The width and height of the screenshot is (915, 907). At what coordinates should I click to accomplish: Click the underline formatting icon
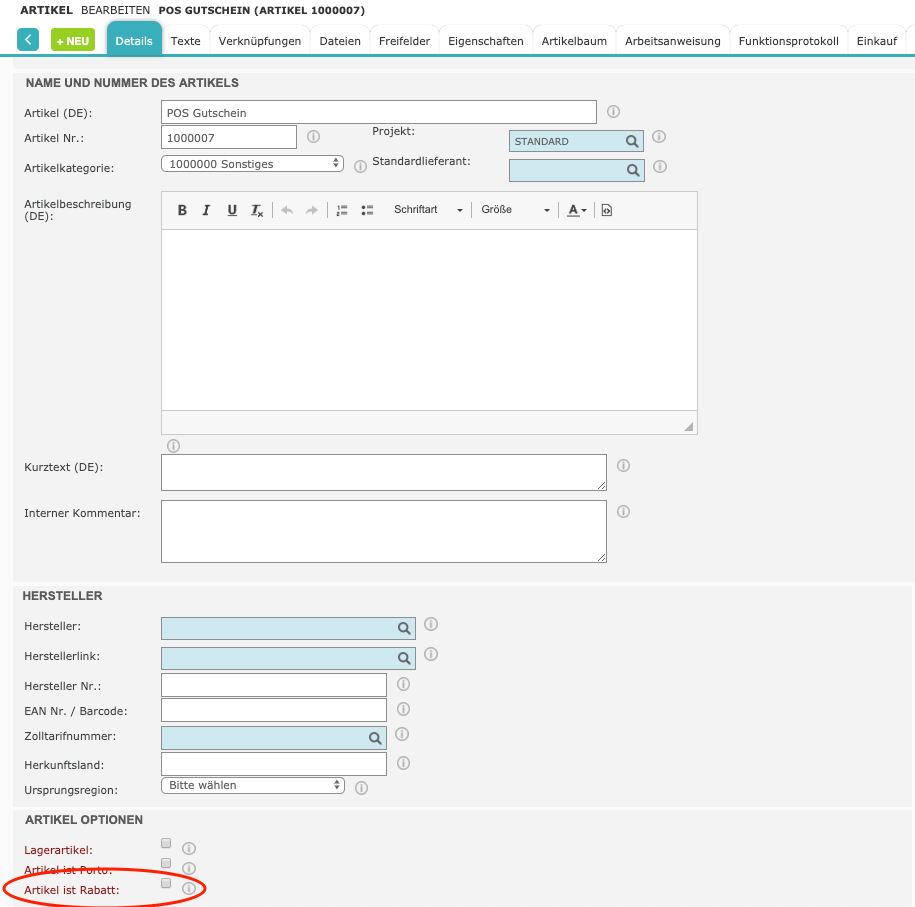[x=232, y=210]
